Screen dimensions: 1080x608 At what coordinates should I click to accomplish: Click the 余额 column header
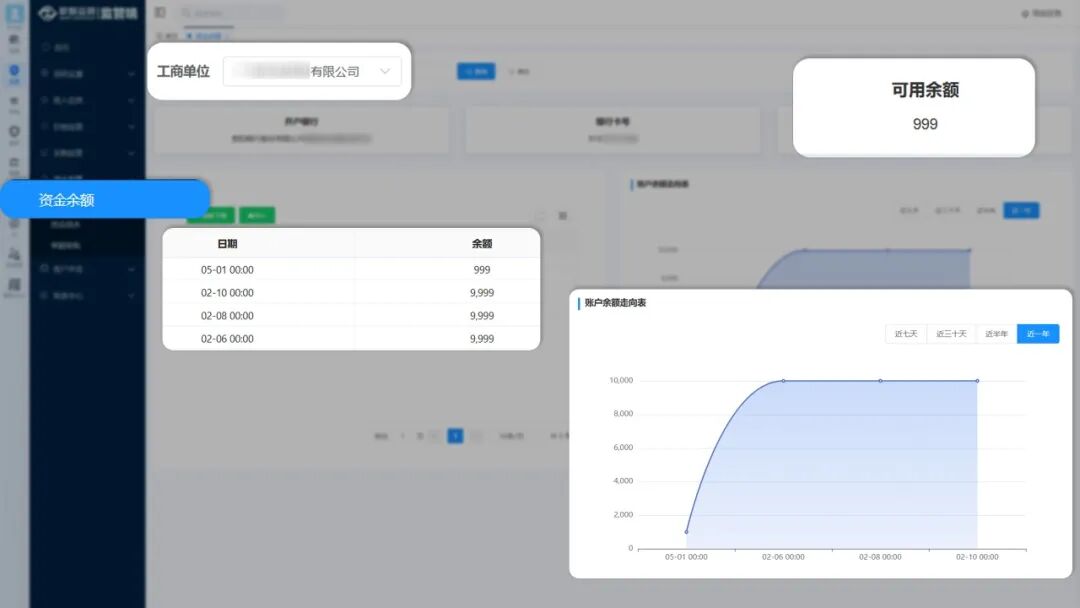click(481, 244)
